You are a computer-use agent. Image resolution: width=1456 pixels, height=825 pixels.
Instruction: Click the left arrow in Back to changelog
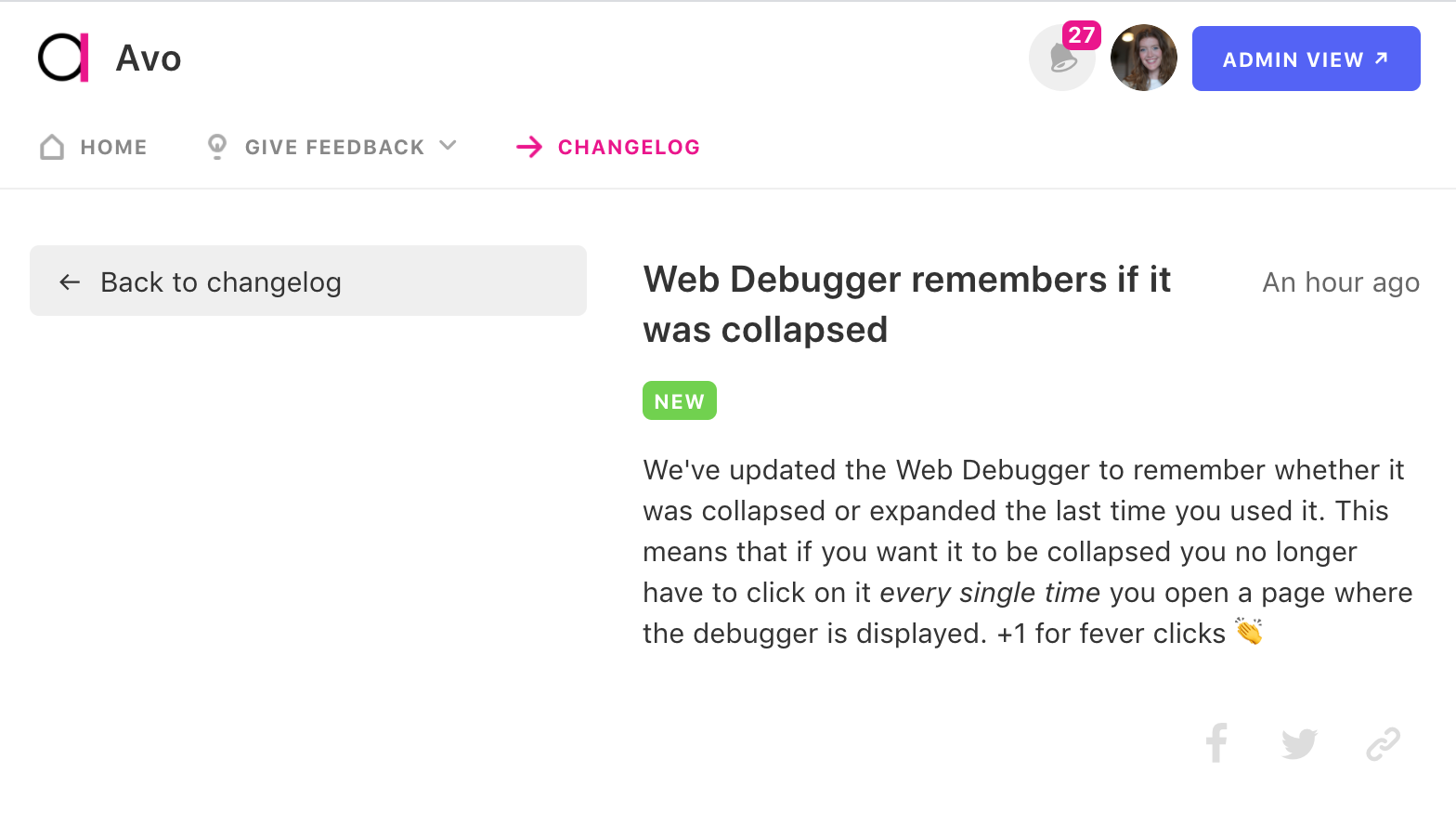(x=70, y=282)
